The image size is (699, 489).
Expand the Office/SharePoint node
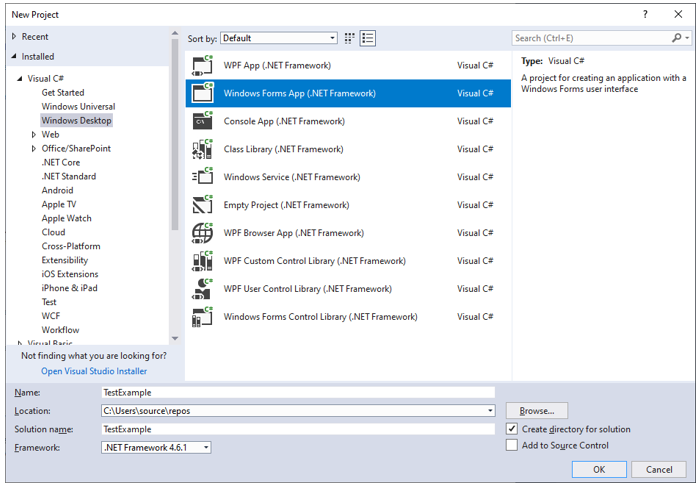click(x=34, y=148)
